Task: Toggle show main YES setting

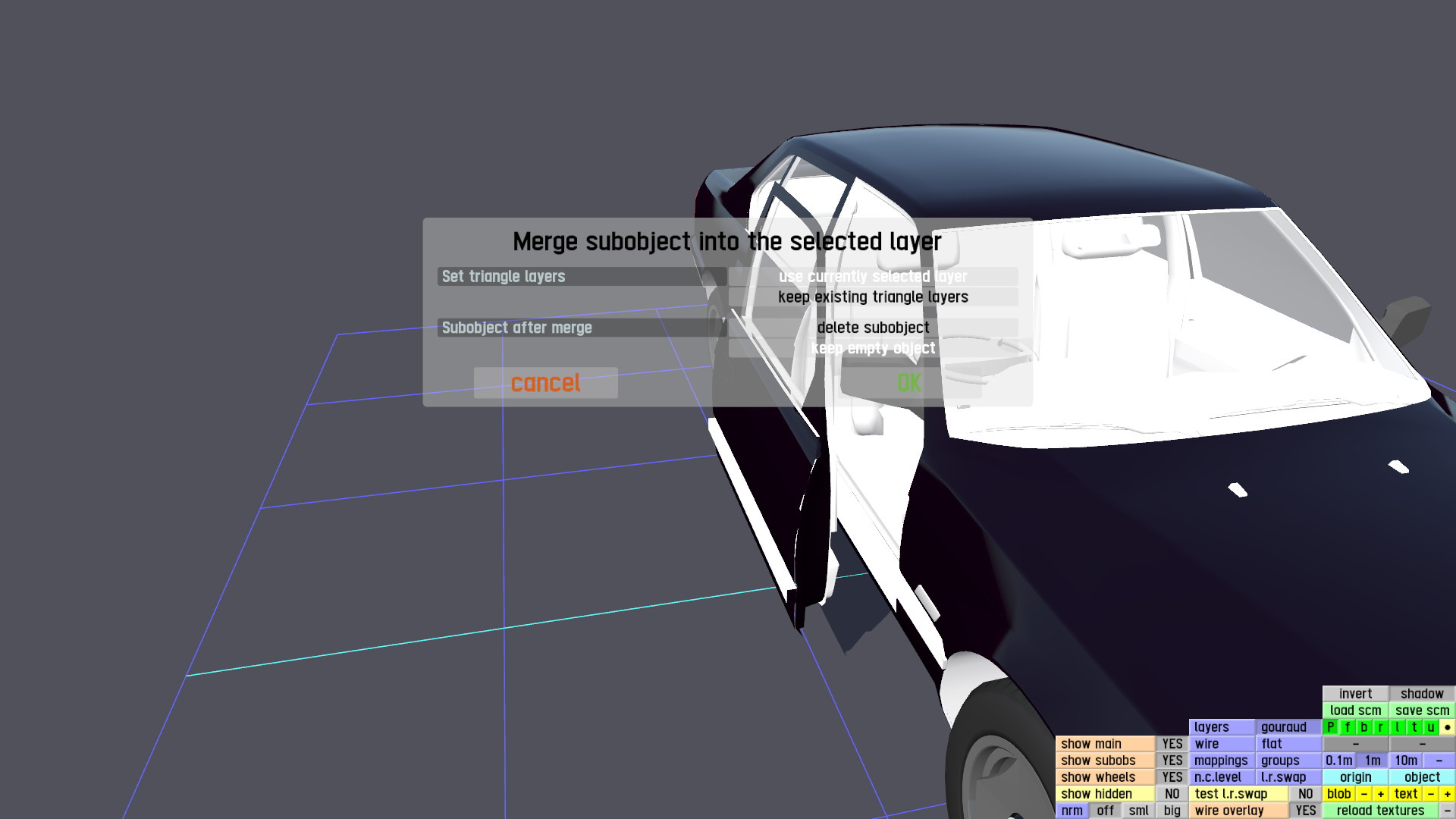Action: click(x=1172, y=744)
